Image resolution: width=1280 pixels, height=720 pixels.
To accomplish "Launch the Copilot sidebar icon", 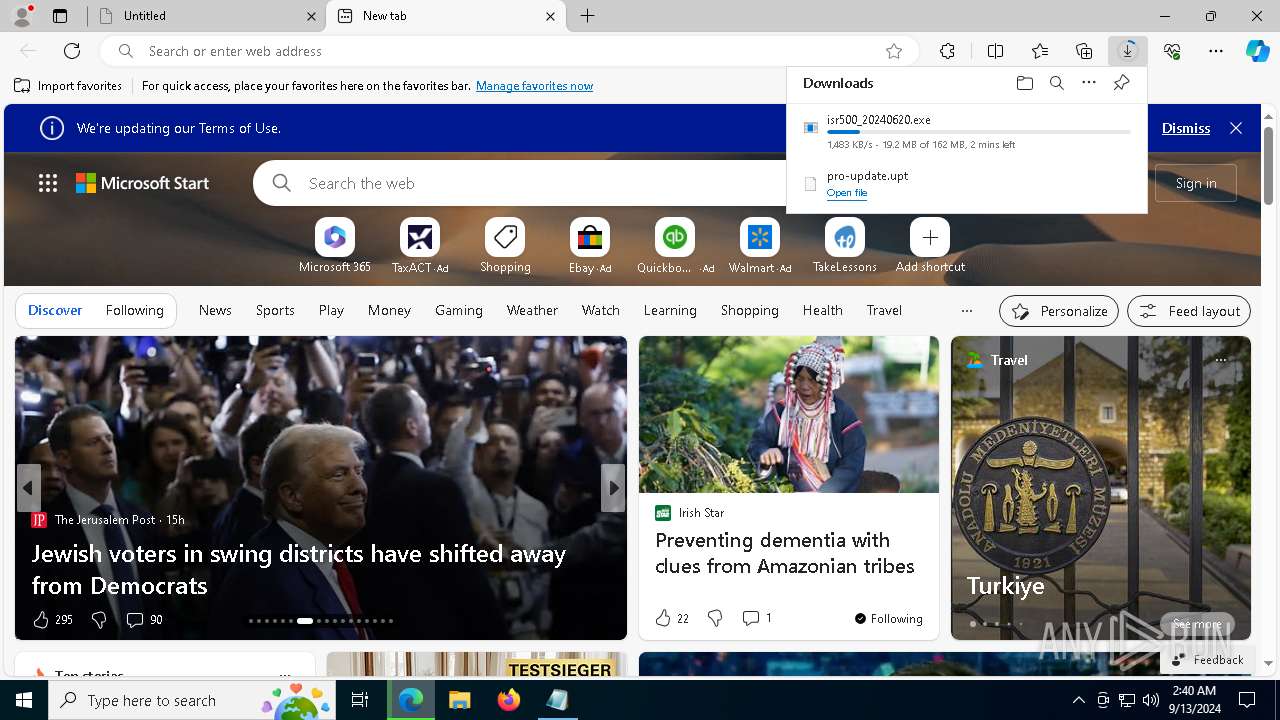I will click(x=1257, y=51).
